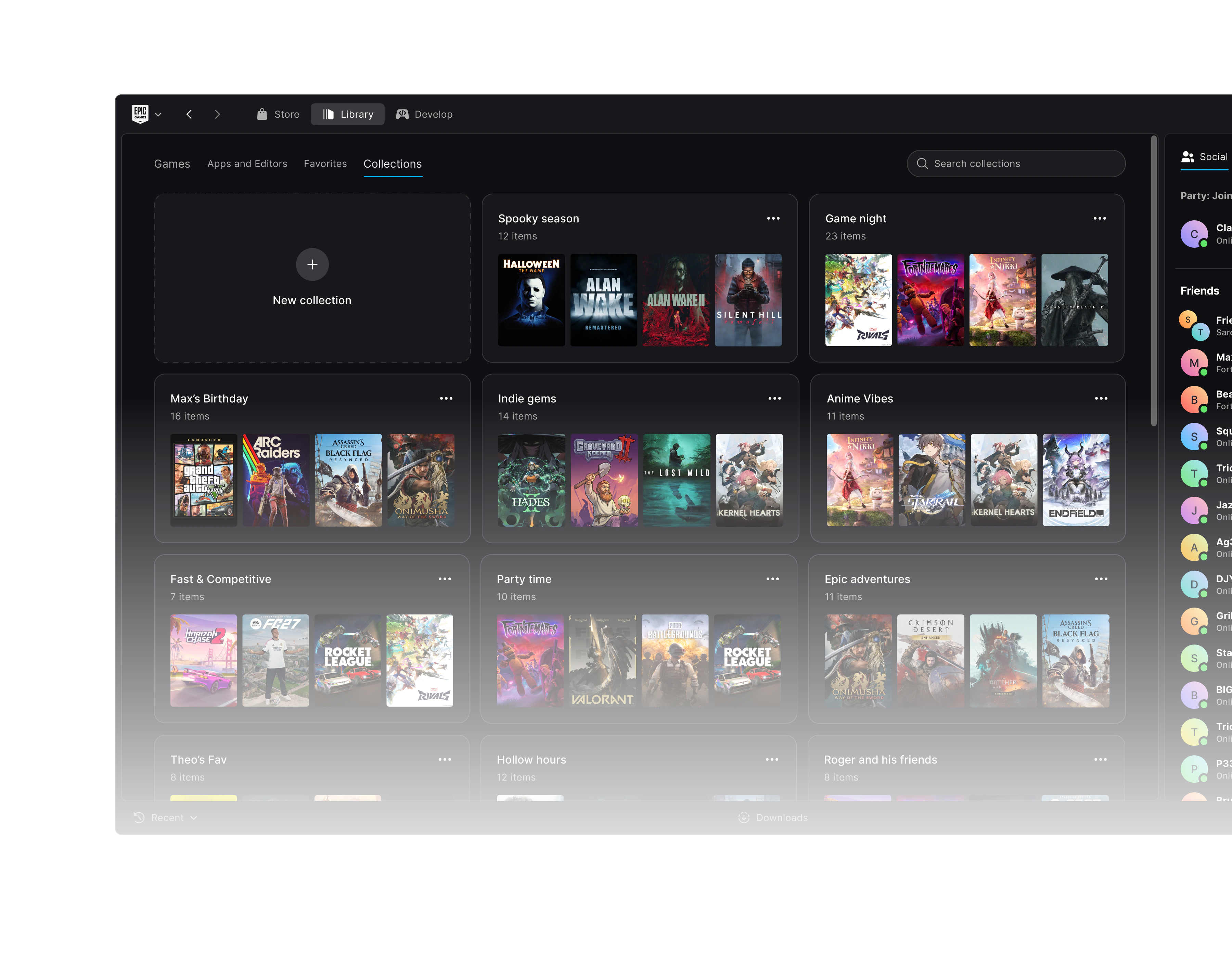Click the M friend avatar
Image resolution: width=1232 pixels, height=975 pixels.
(x=1194, y=363)
